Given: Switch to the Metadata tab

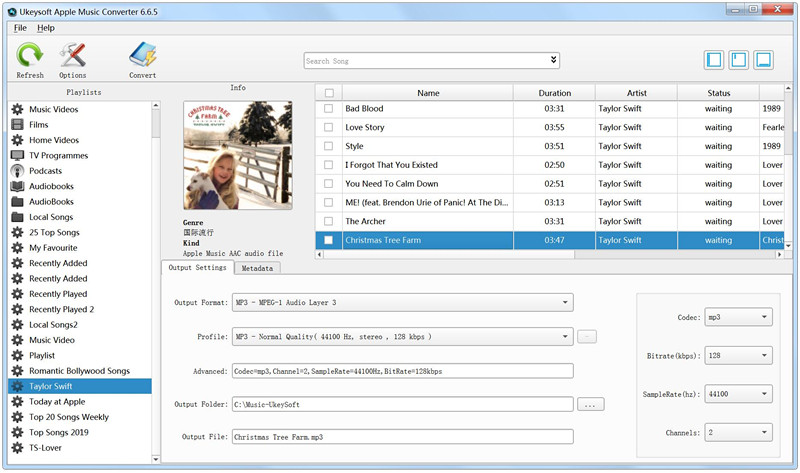Looking at the screenshot, I should click(x=257, y=268).
